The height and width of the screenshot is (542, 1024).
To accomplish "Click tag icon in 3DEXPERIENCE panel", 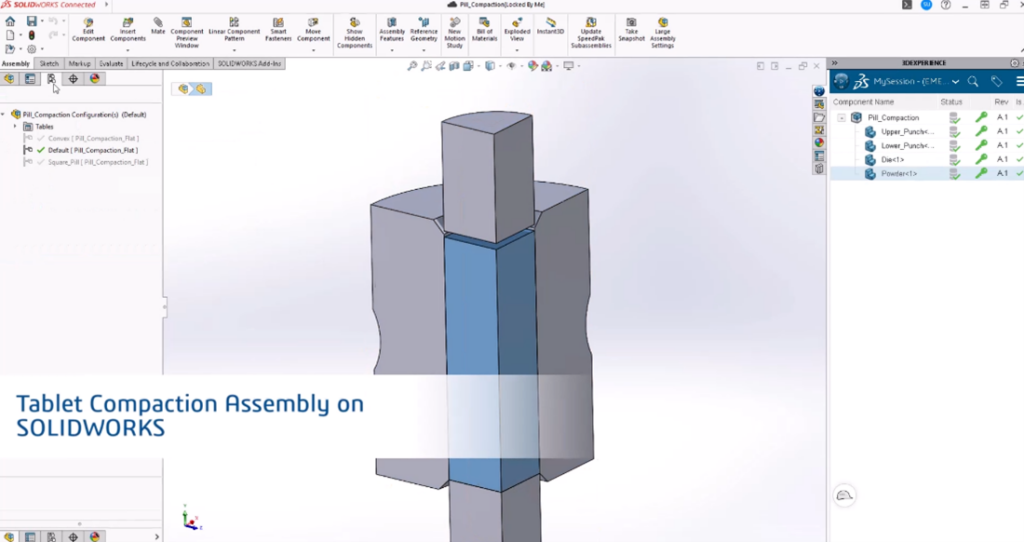I will pos(997,82).
